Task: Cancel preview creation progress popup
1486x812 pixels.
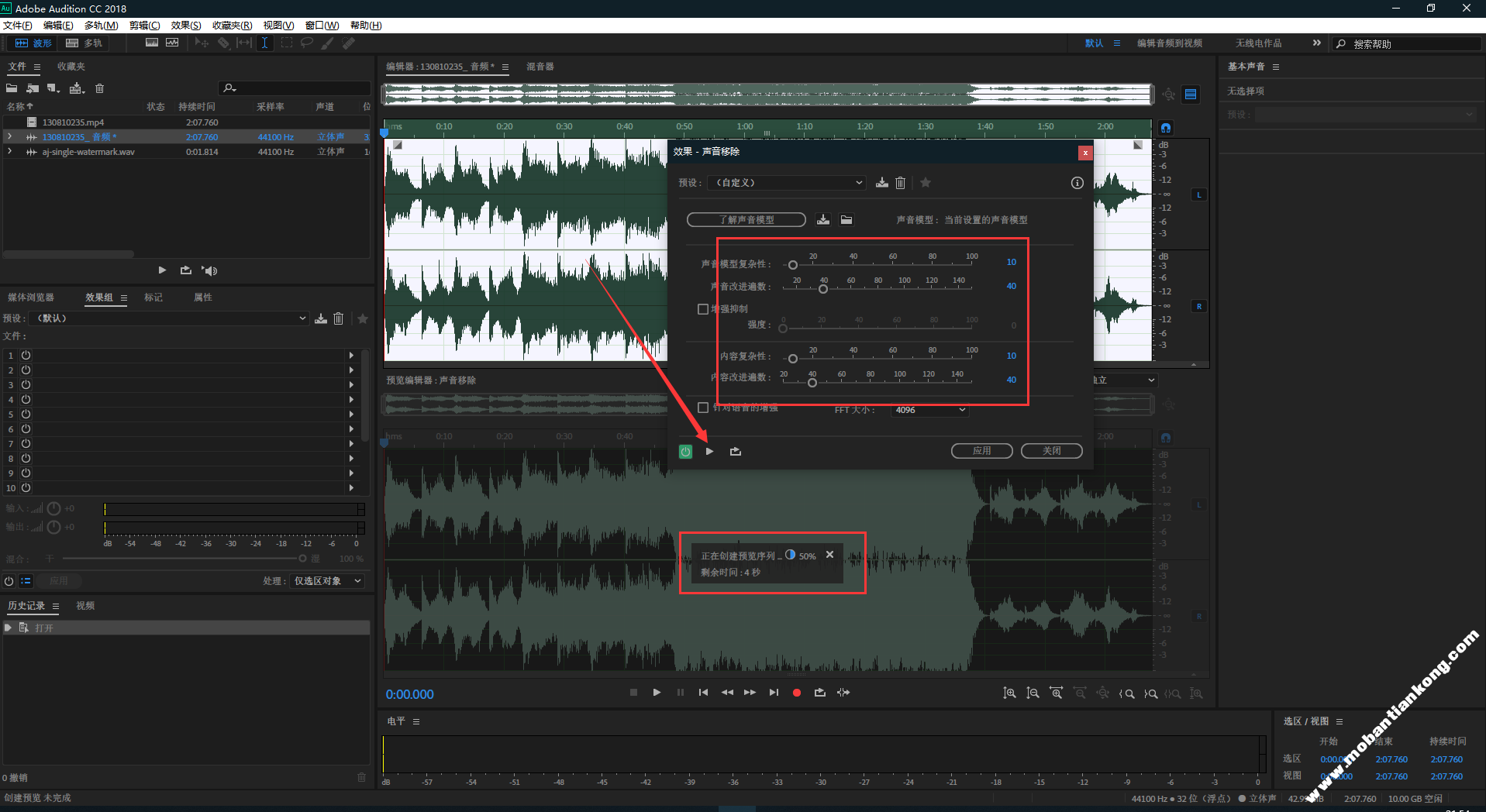Action: [x=829, y=555]
